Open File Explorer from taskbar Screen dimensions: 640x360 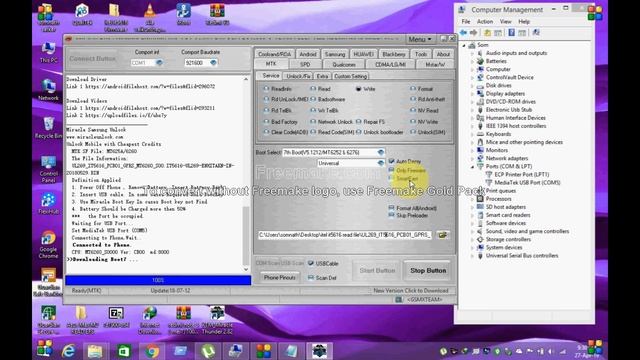[x=95, y=351]
